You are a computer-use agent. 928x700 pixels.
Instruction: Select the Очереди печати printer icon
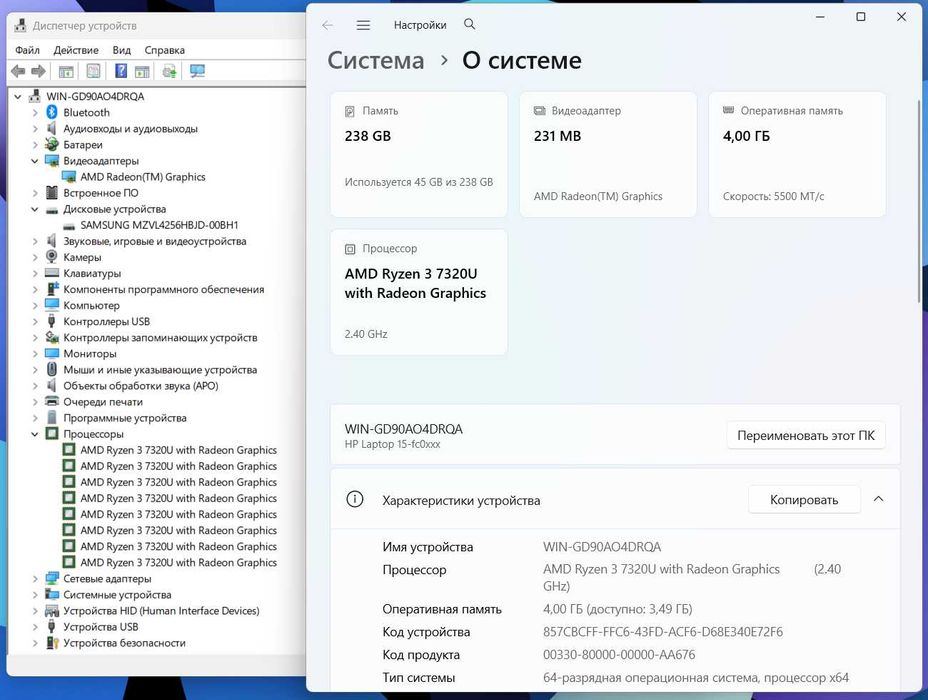[x=52, y=401]
